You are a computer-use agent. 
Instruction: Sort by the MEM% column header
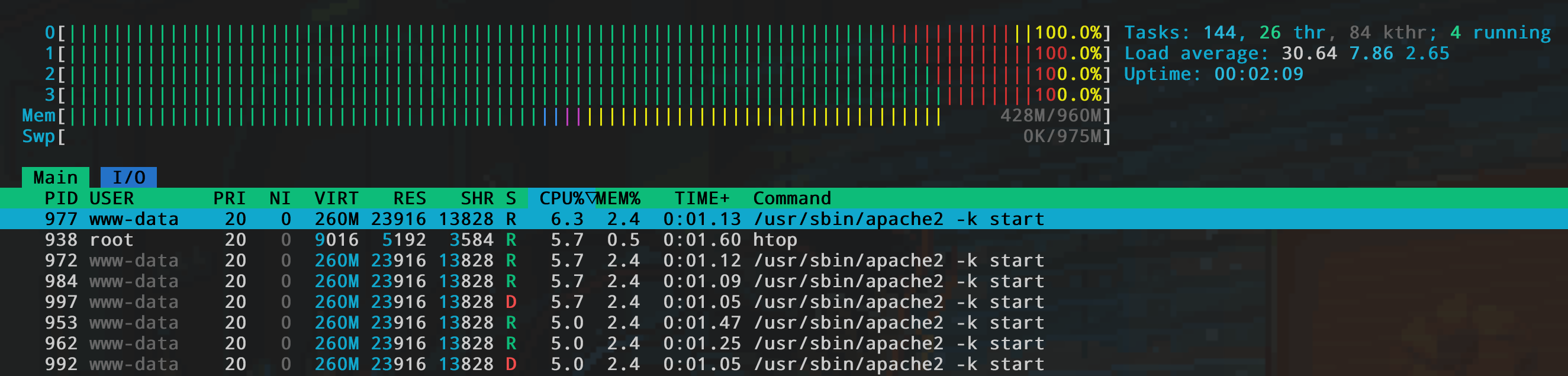pyautogui.click(x=619, y=198)
